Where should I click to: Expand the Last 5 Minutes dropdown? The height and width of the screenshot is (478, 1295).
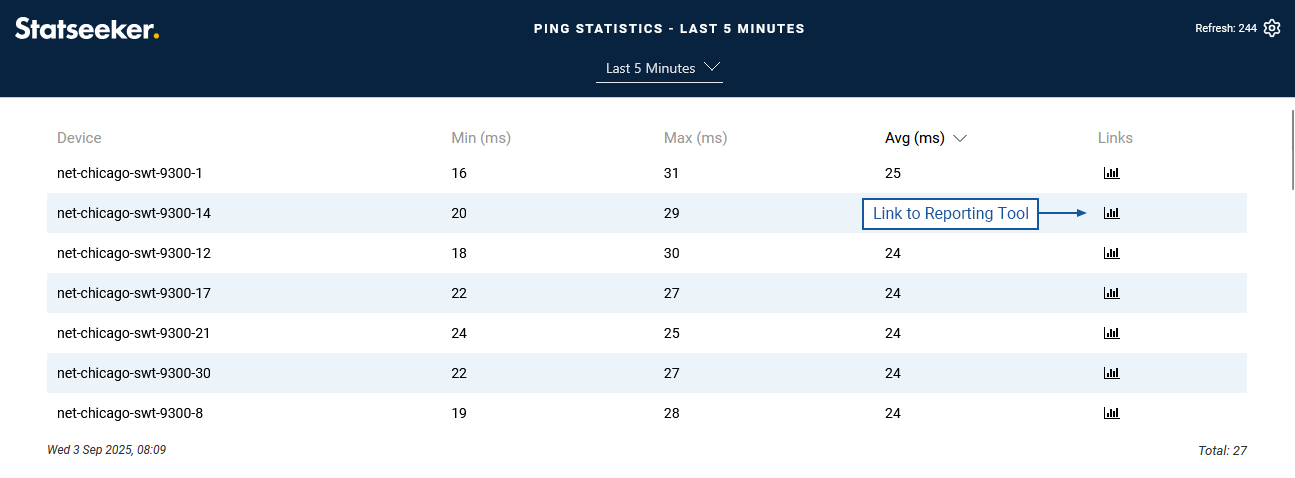659,68
